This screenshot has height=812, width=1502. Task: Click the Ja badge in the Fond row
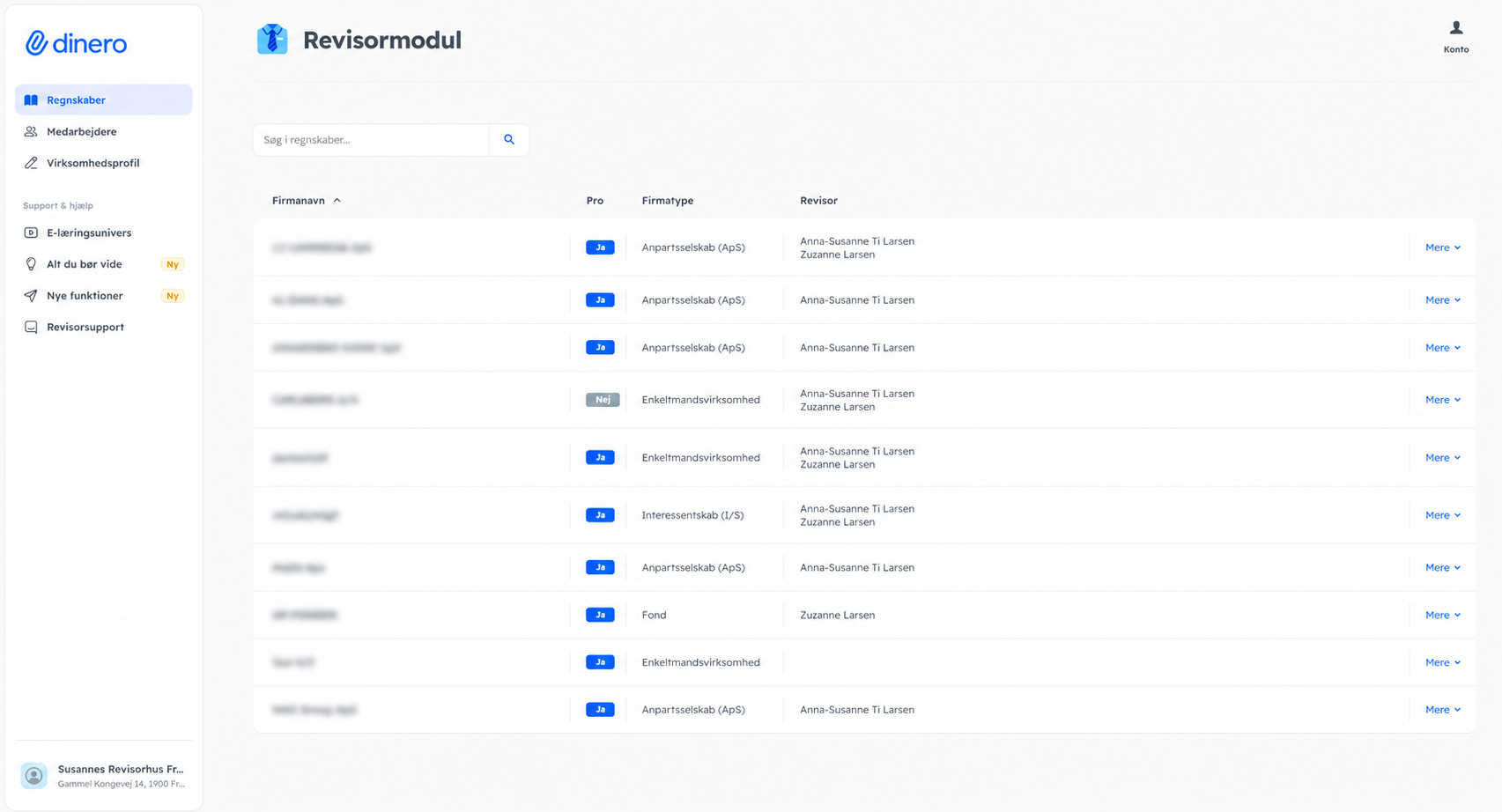[x=600, y=615]
